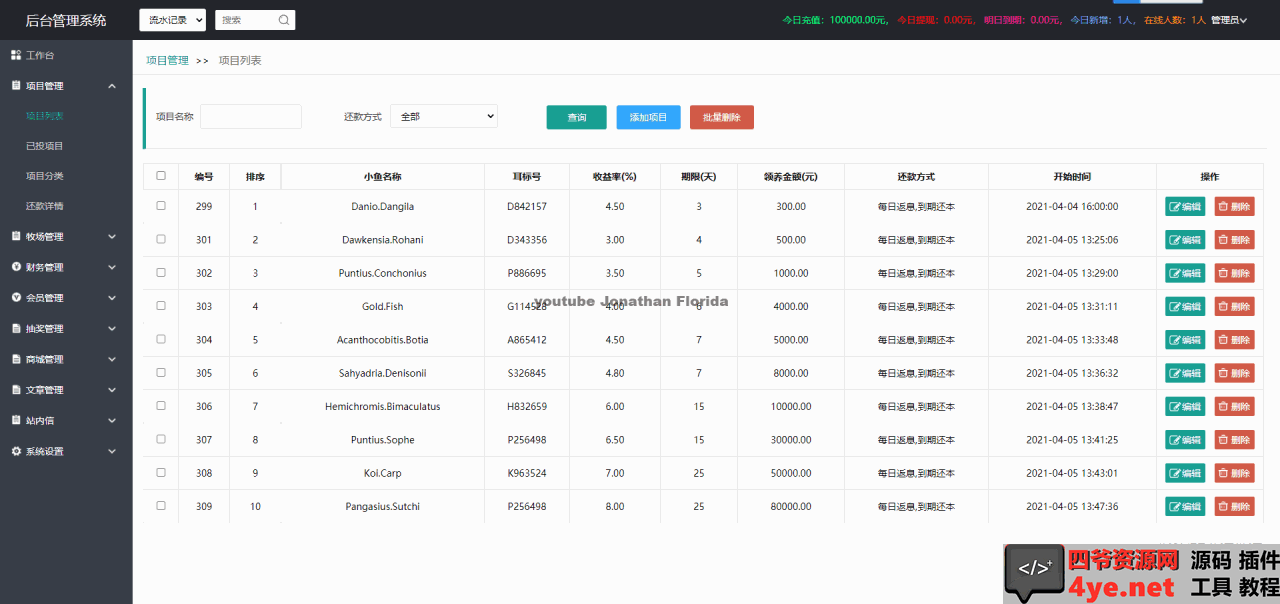Go to 项目分类 in the sidebar

coord(45,176)
